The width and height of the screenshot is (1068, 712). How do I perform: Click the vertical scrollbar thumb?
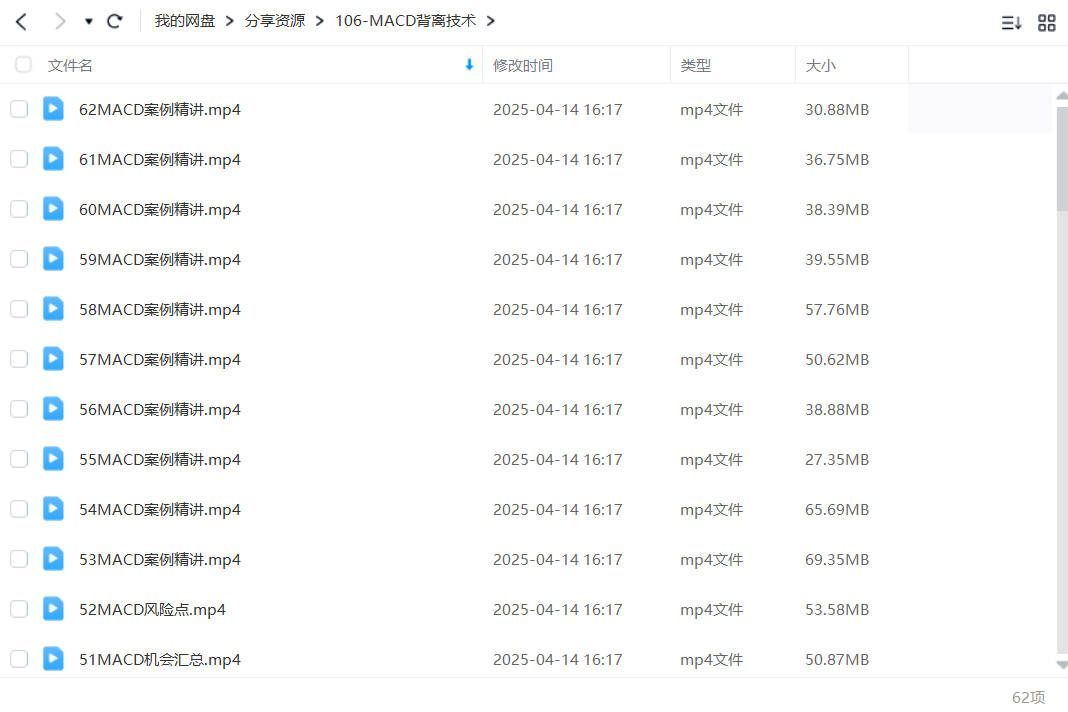[x=1062, y=159]
